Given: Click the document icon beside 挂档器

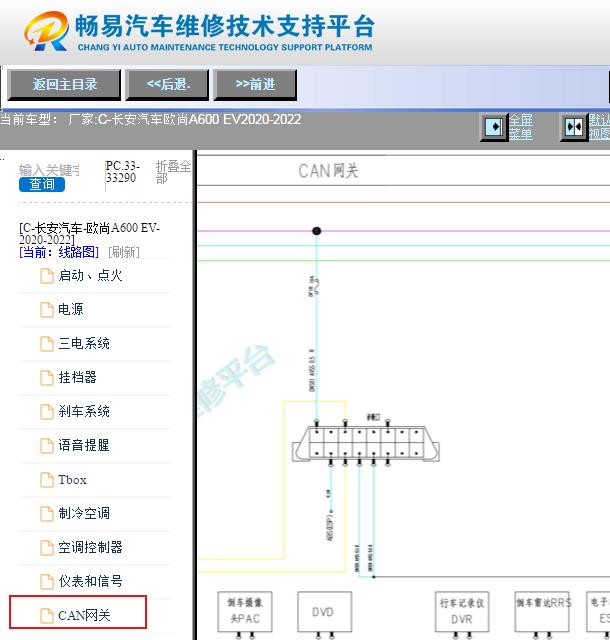Looking at the screenshot, I should coord(47,378).
